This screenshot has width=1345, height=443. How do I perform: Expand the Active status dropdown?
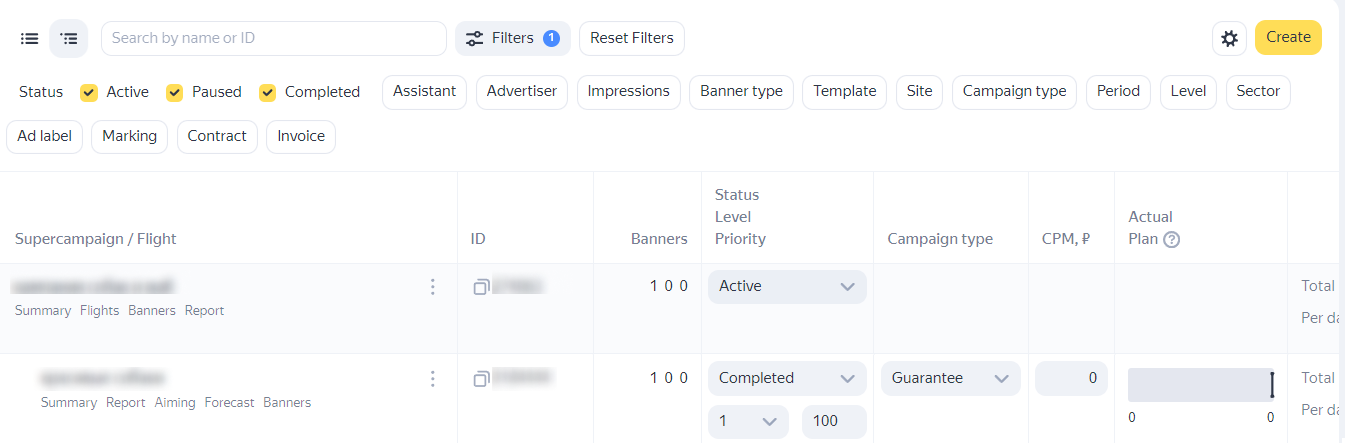coord(787,287)
